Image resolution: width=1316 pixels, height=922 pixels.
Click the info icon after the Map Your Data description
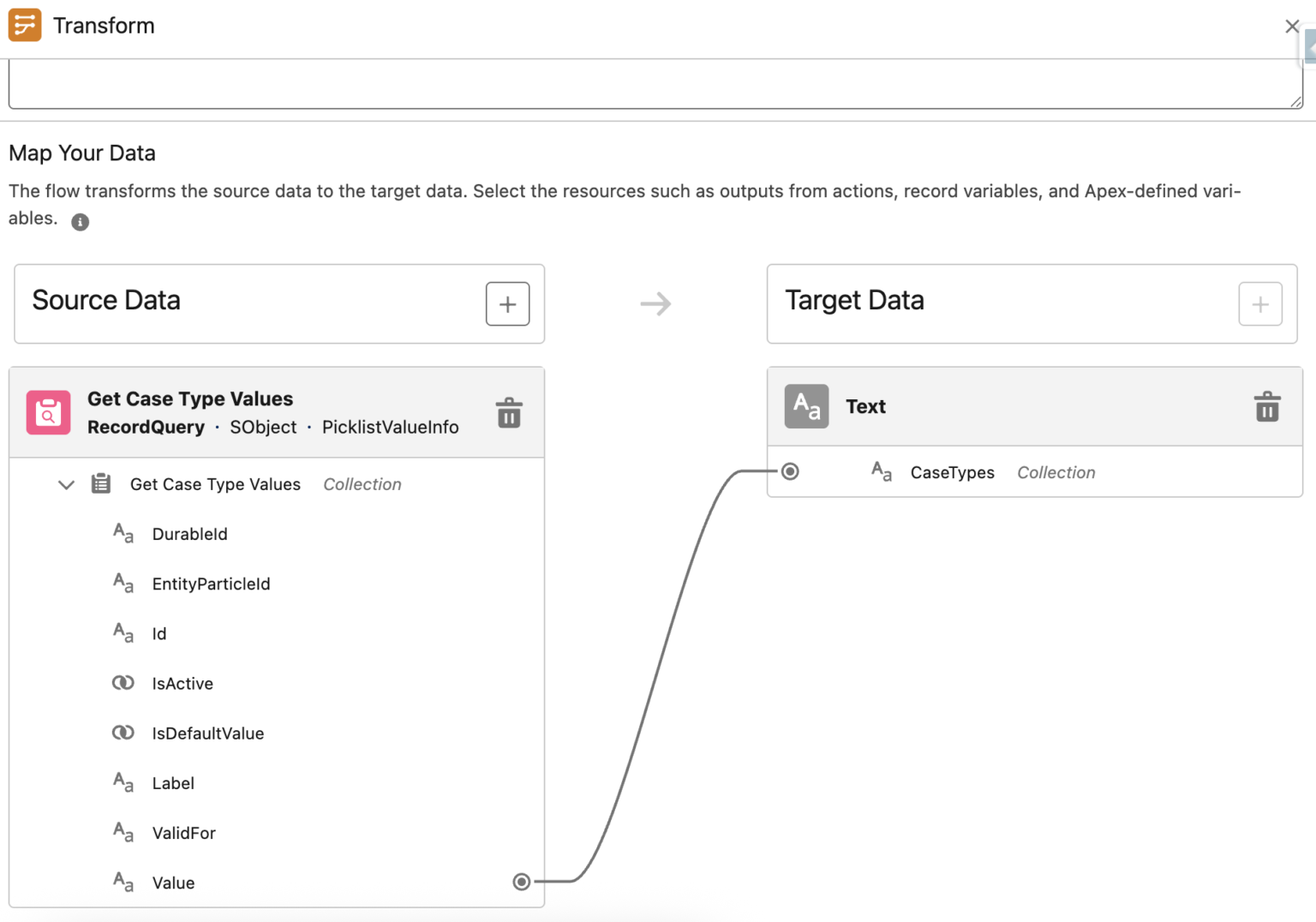[80, 222]
